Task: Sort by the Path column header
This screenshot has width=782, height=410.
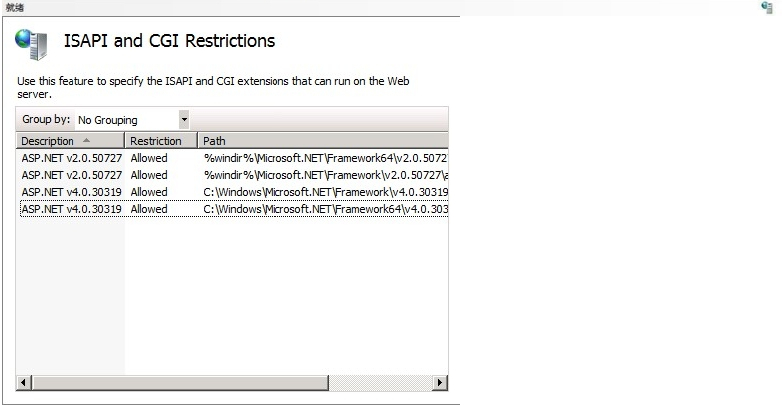Action: click(322, 141)
